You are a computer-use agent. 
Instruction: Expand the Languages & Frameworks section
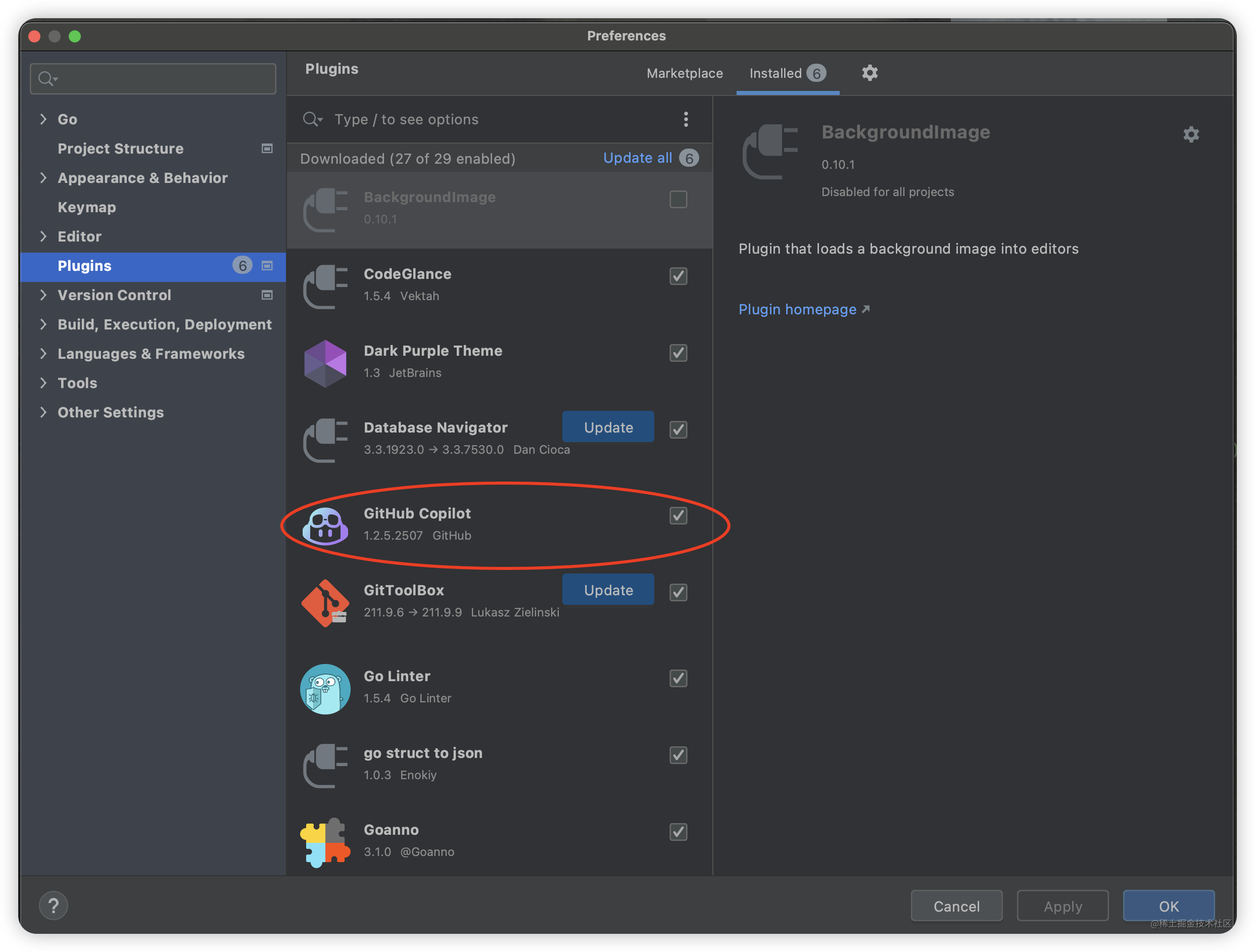click(43, 353)
